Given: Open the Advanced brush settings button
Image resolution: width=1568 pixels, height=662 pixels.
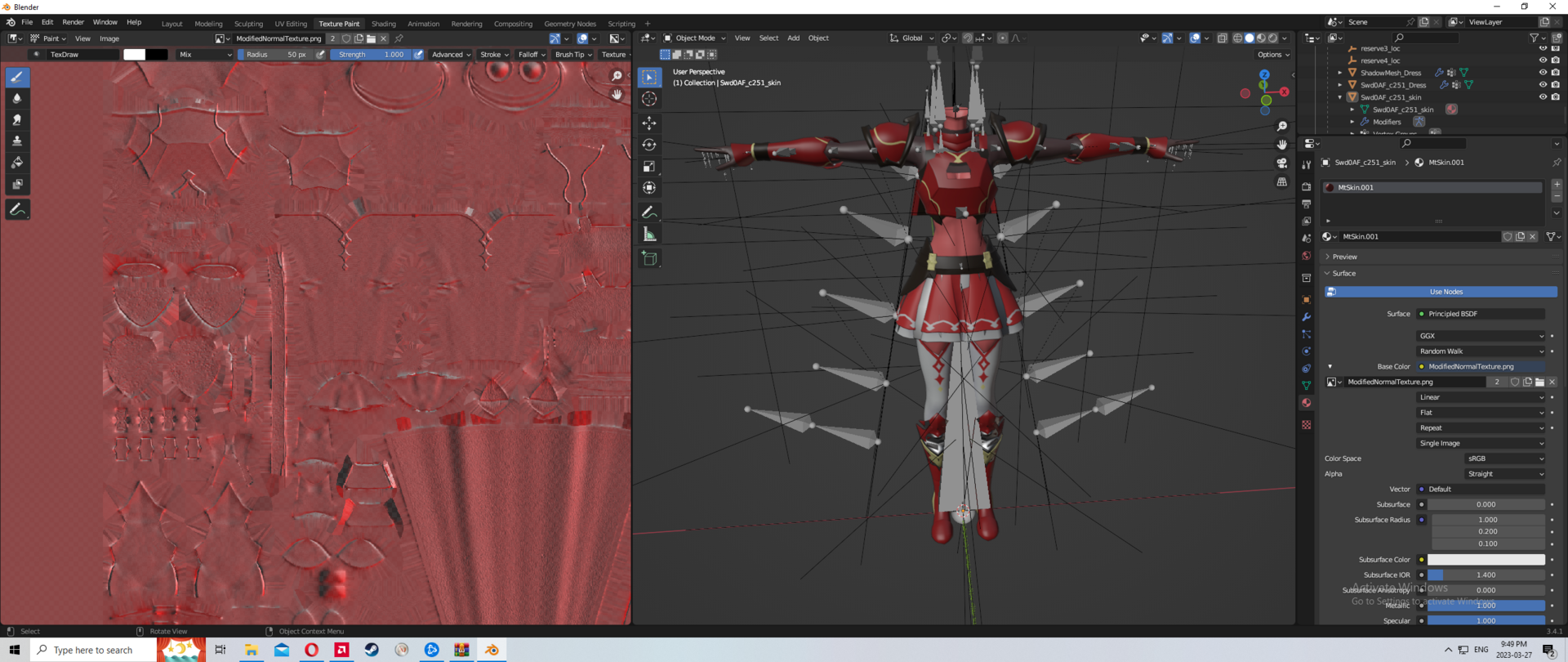Looking at the screenshot, I should pos(451,55).
